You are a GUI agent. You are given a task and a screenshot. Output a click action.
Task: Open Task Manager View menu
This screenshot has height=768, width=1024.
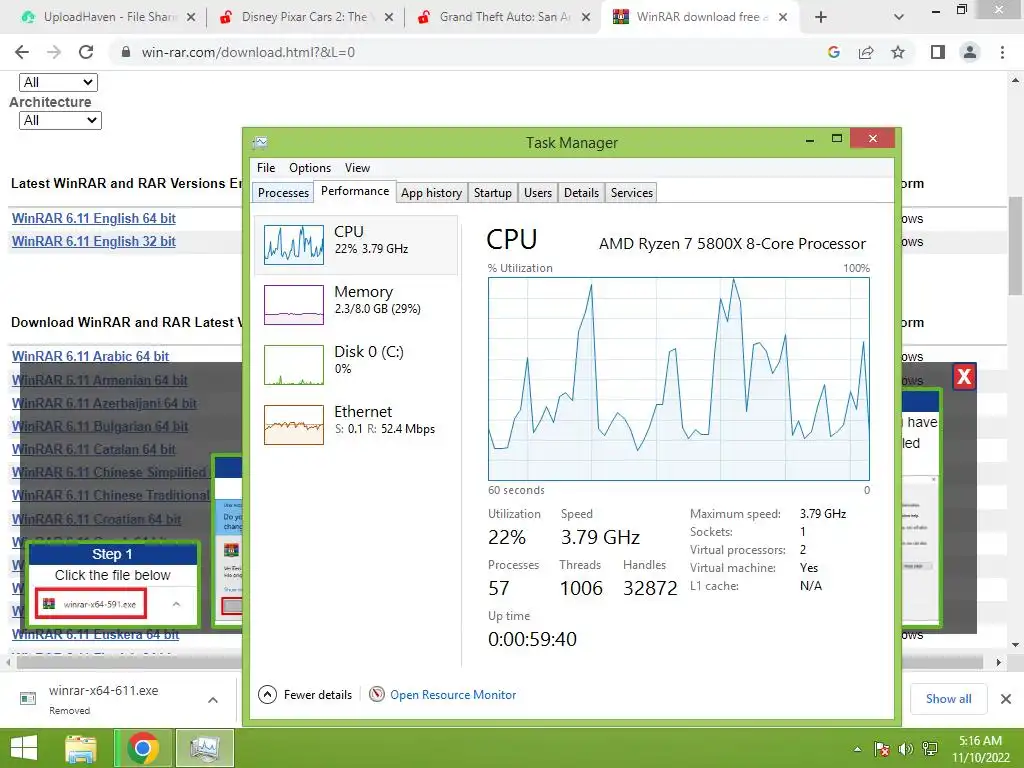pyautogui.click(x=357, y=168)
